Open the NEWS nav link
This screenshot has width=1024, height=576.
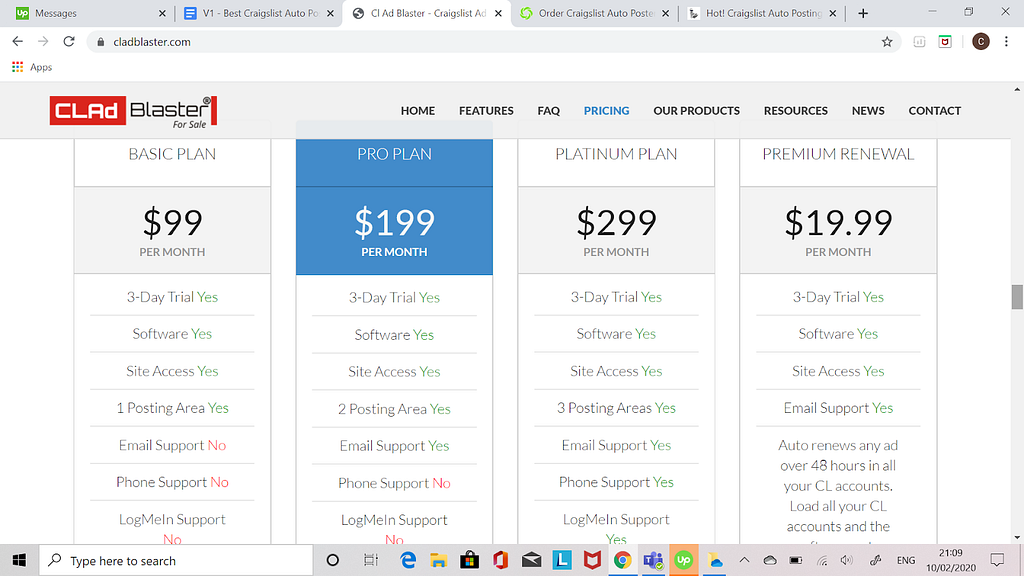coord(868,110)
